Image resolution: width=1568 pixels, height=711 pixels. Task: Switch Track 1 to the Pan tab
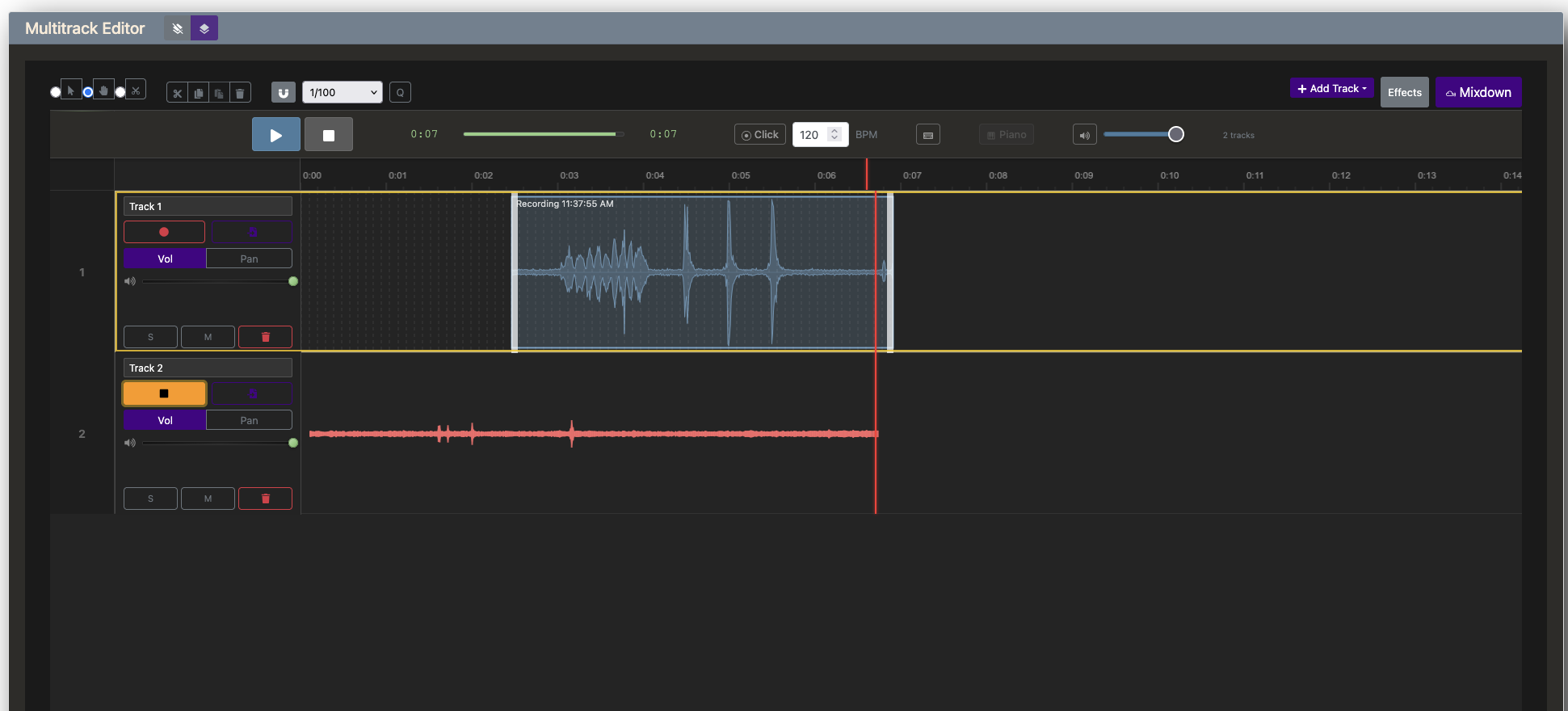pos(249,259)
